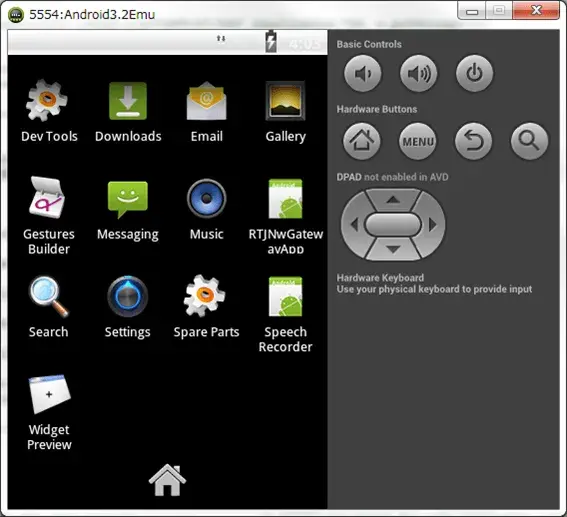
Task: Open the Gallery app
Action: point(285,111)
